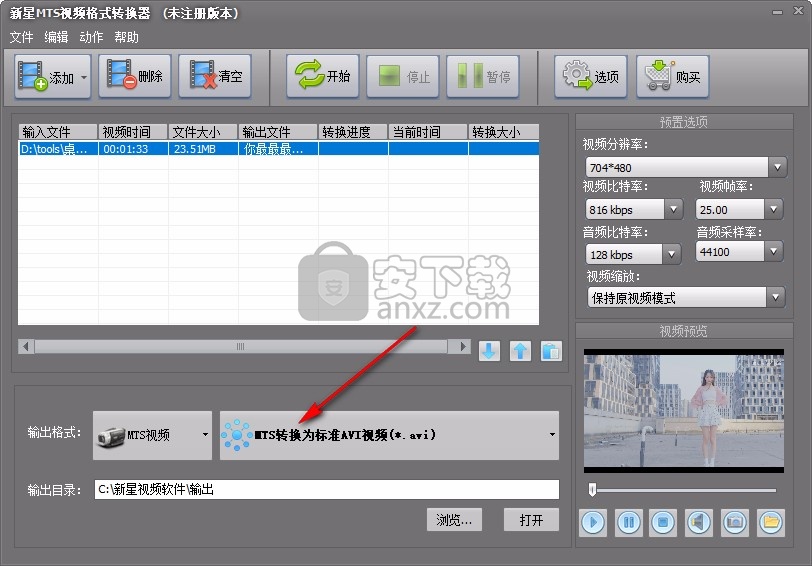Click the 打开 button
This screenshot has height=566, width=812.
[531, 519]
